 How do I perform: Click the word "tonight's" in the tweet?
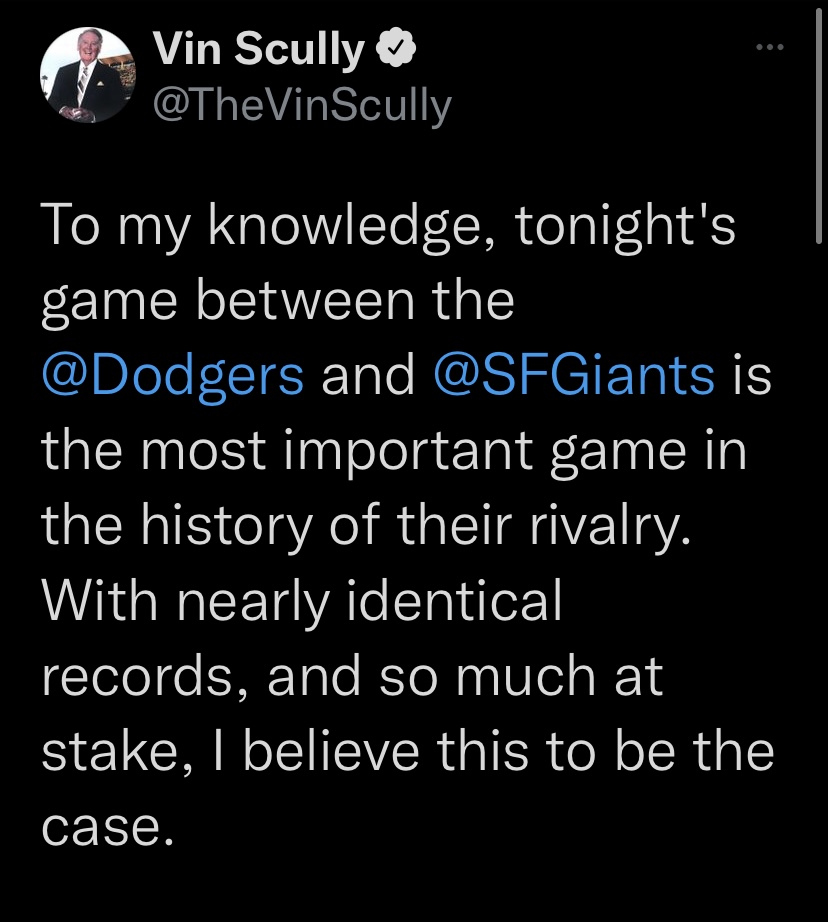pyautogui.click(x=626, y=227)
